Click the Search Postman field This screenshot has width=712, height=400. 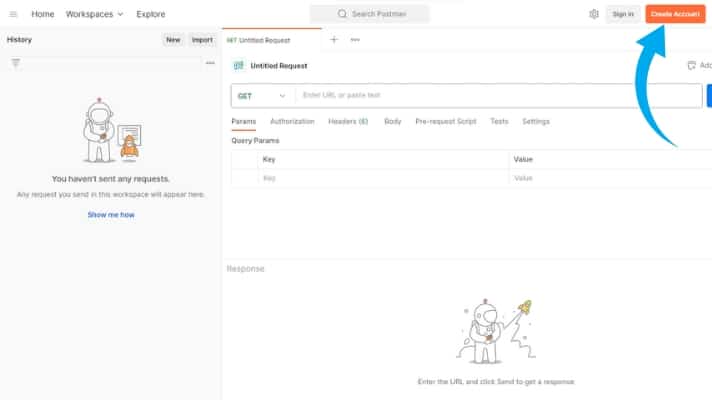pyautogui.click(x=370, y=14)
